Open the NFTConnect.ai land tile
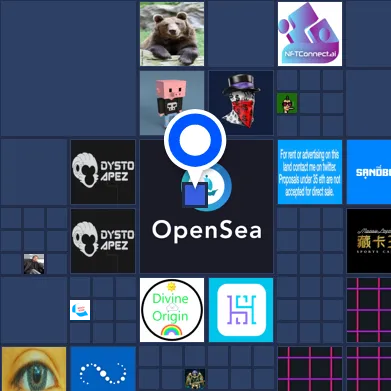The image size is (391, 391). click(x=310, y=34)
